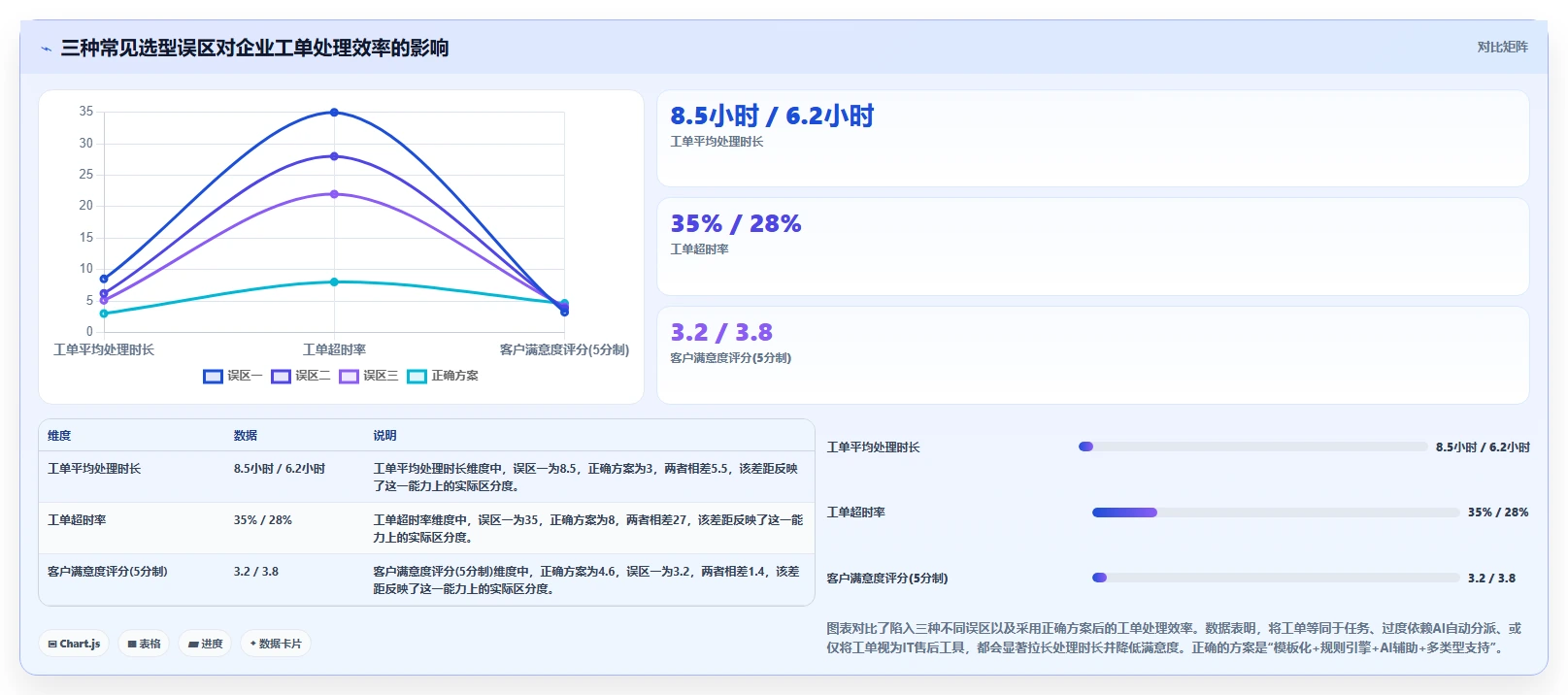Click table cell 3.2 / 3.8
1568x695 pixels.
point(256,572)
